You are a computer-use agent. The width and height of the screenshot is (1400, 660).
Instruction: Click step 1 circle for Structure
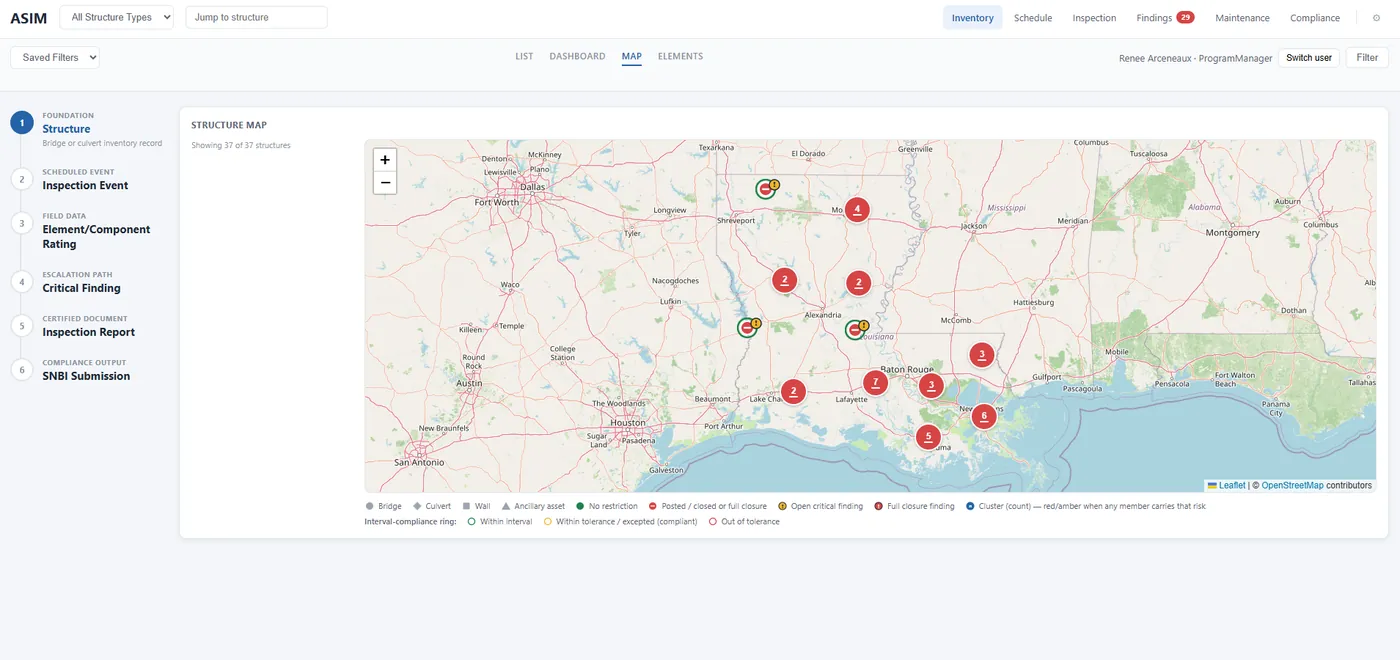(22, 123)
